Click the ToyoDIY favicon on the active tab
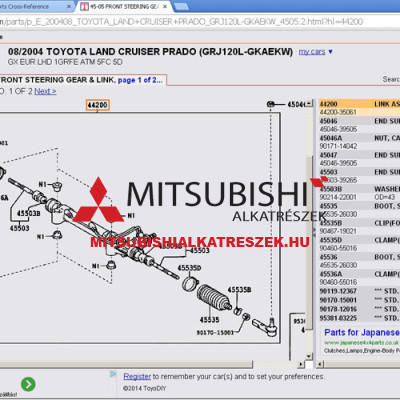Screen dimensions: 400x400 tap(84, 6)
